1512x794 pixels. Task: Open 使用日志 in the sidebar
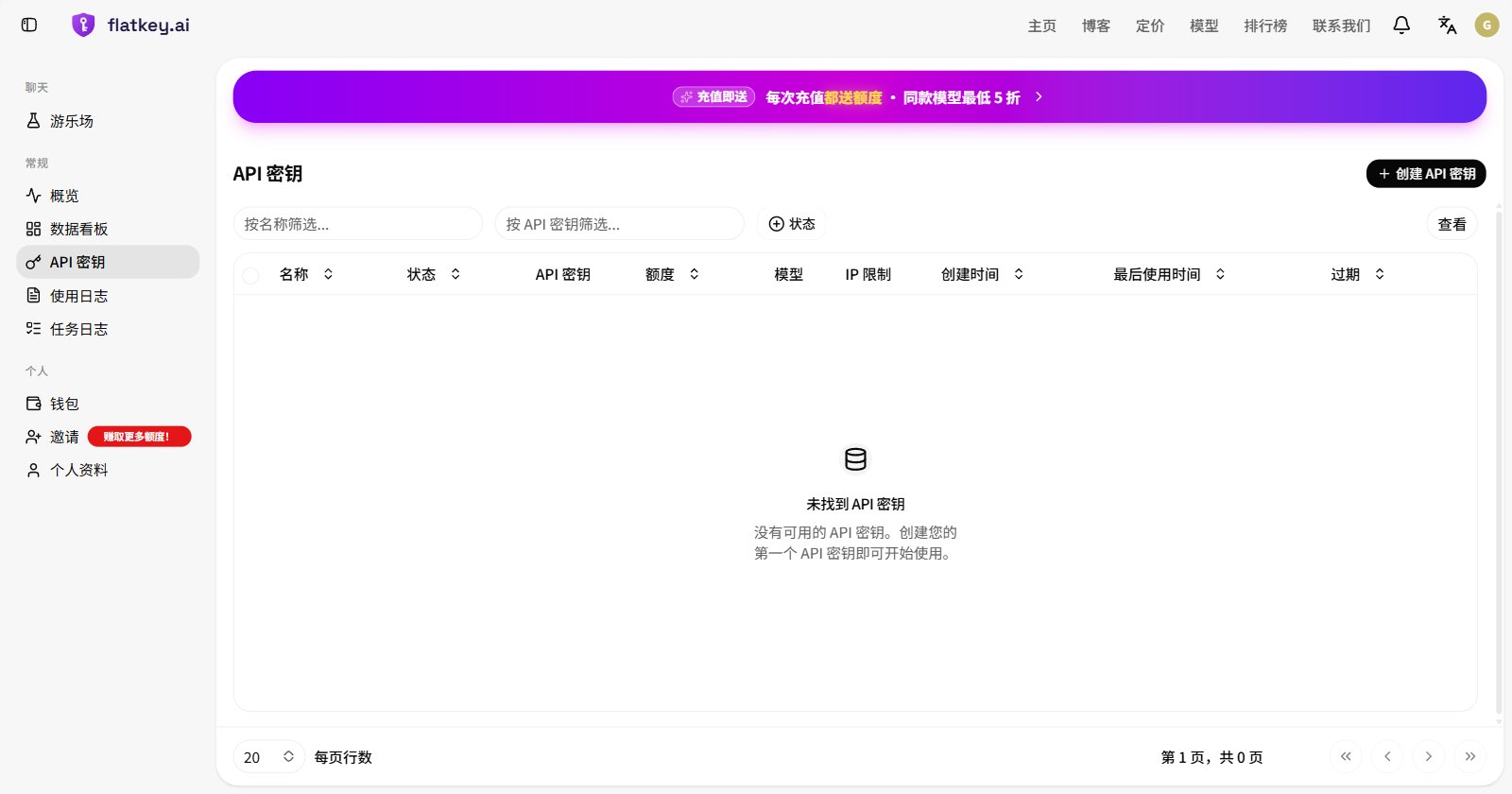[x=108, y=296]
